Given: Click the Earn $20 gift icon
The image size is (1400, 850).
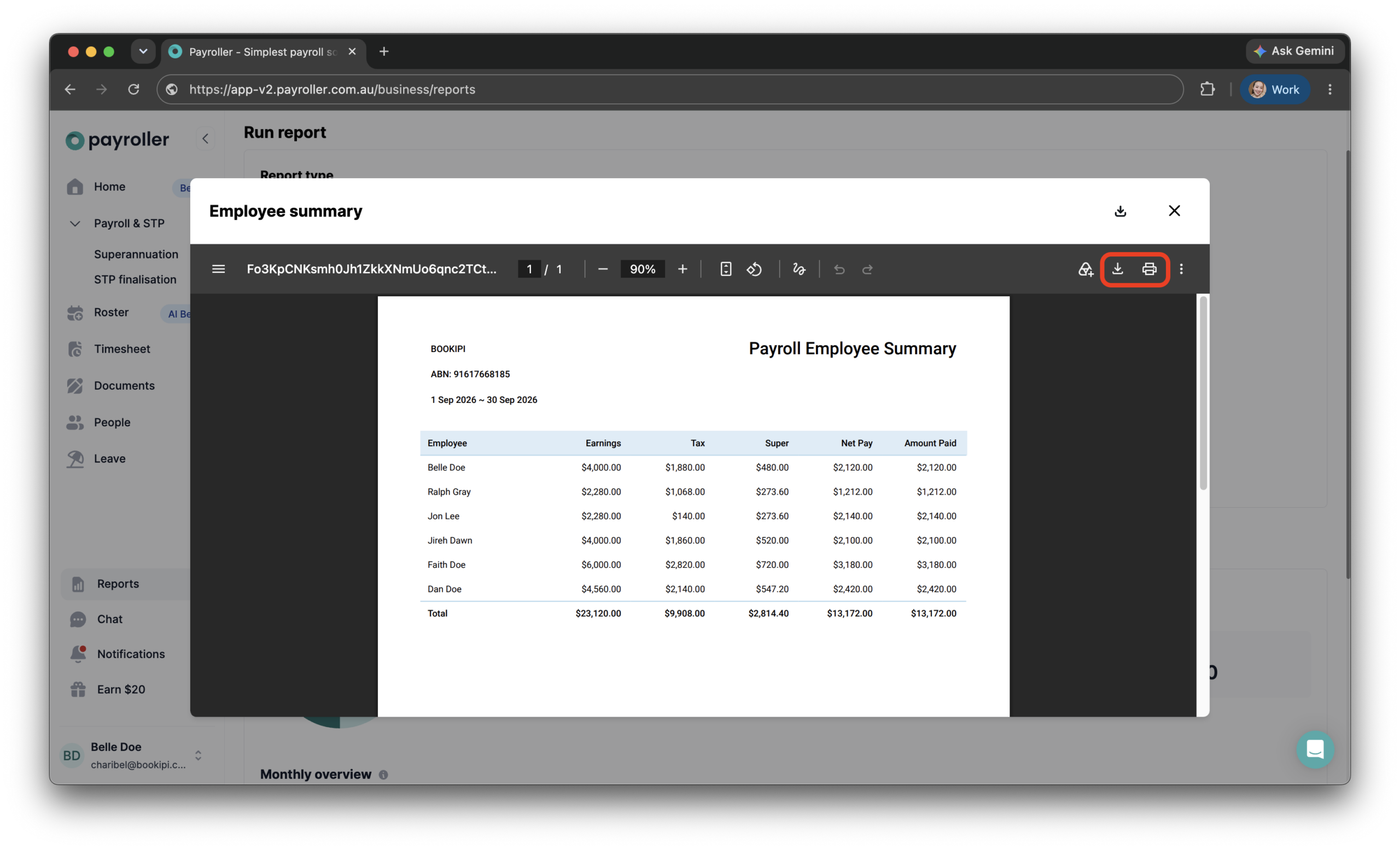Looking at the screenshot, I should pyautogui.click(x=78, y=689).
